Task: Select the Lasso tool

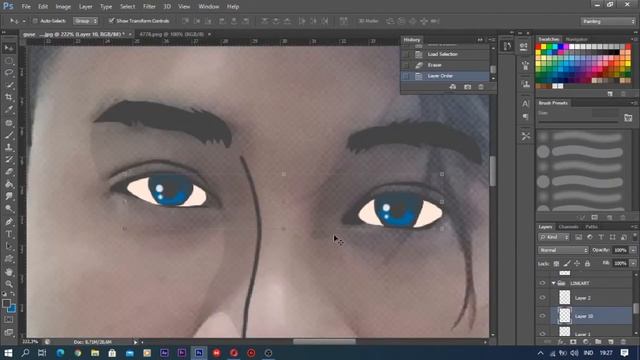Action: [x=9, y=73]
